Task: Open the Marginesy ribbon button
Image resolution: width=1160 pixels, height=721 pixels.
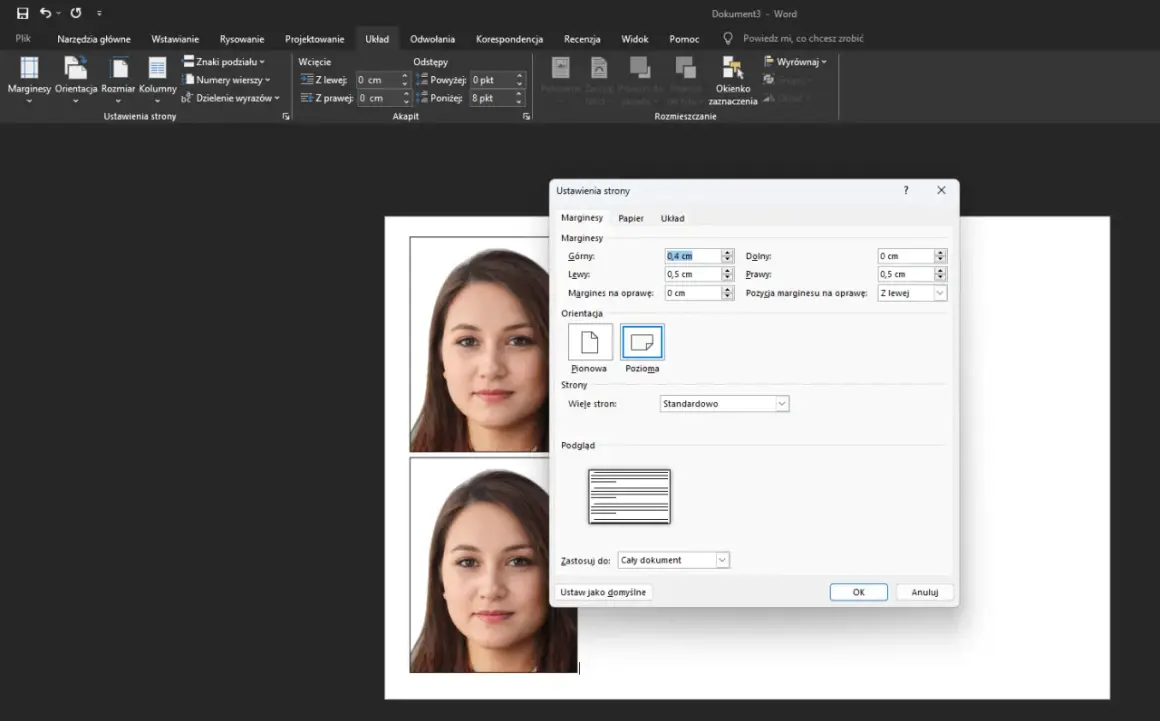Action: (x=29, y=80)
